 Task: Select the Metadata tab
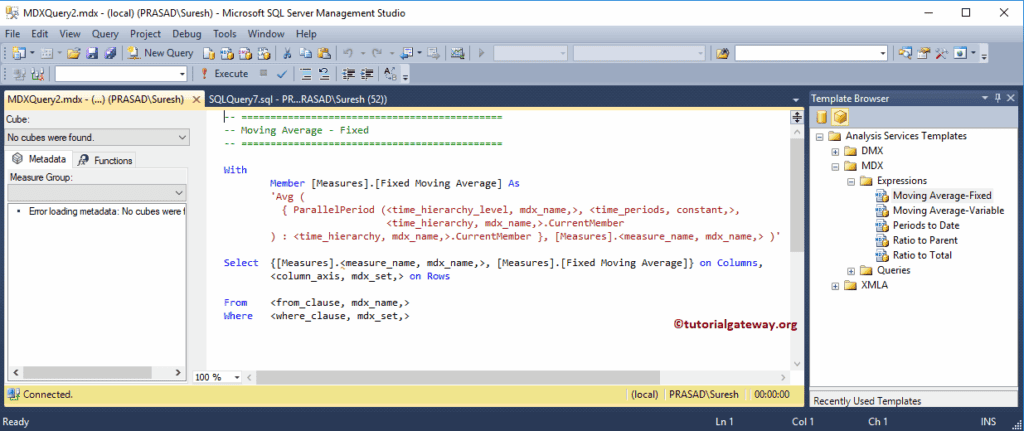click(x=40, y=159)
